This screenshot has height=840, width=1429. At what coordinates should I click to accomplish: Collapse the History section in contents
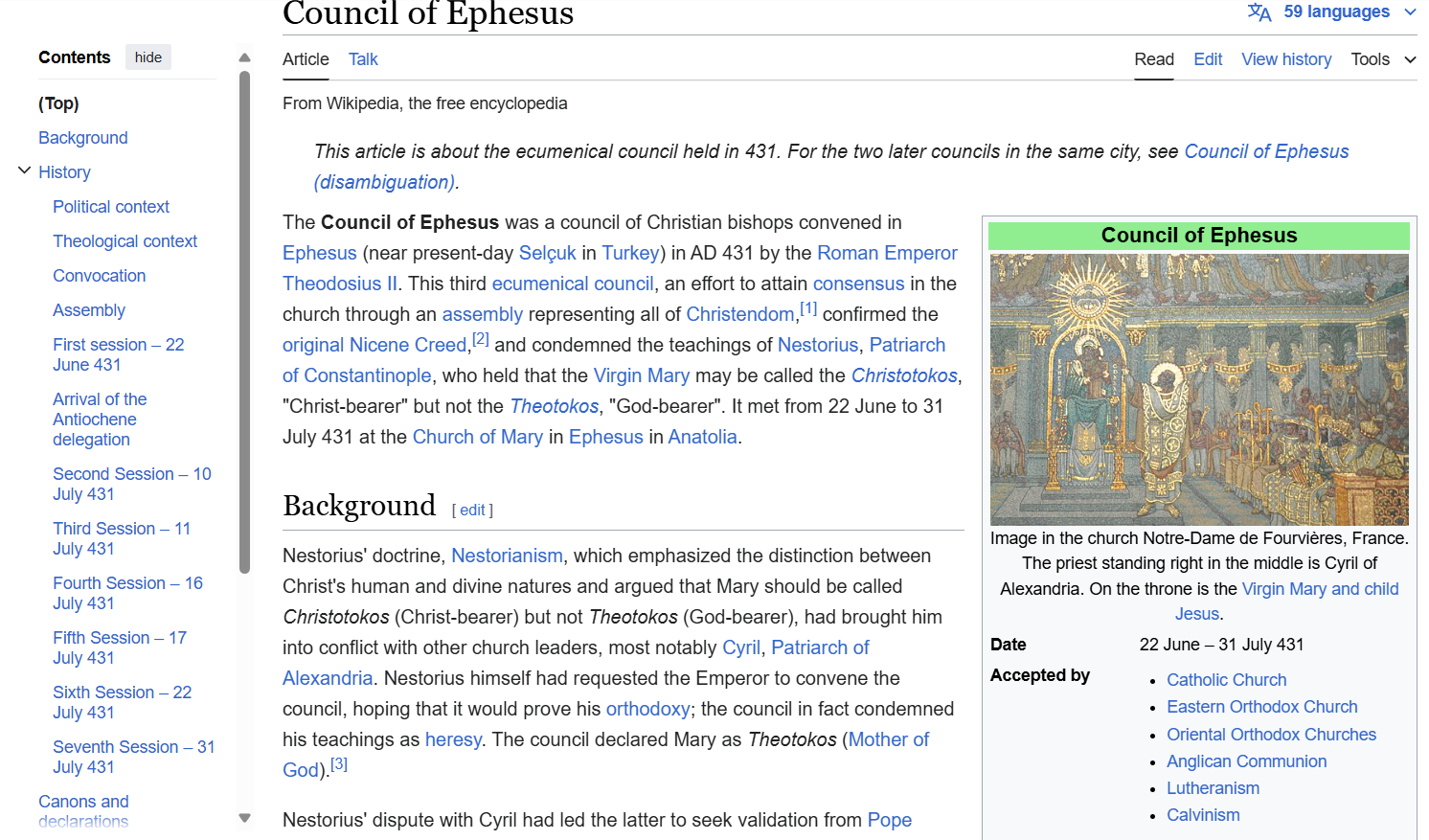point(24,171)
